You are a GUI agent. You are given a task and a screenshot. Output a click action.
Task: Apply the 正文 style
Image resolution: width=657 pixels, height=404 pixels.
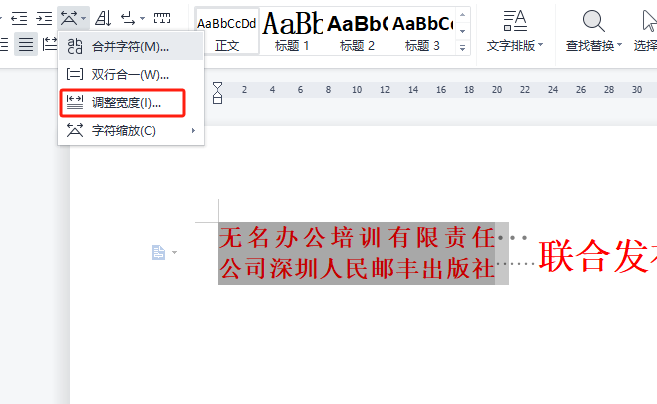coord(227,31)
